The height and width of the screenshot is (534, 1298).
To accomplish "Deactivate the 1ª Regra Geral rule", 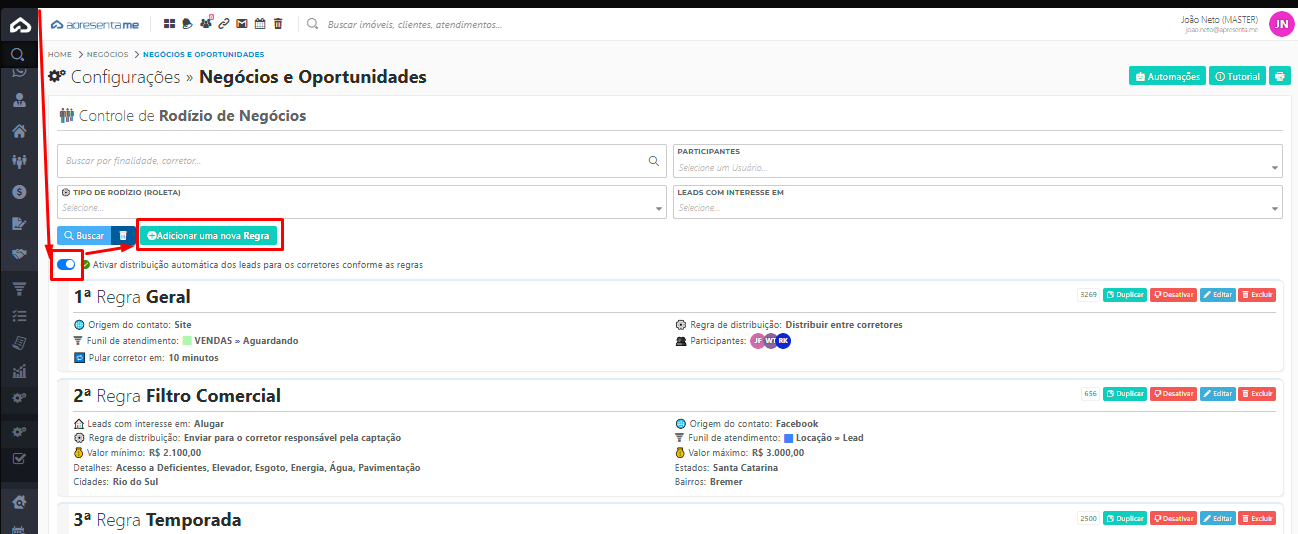I will 1173,295.
